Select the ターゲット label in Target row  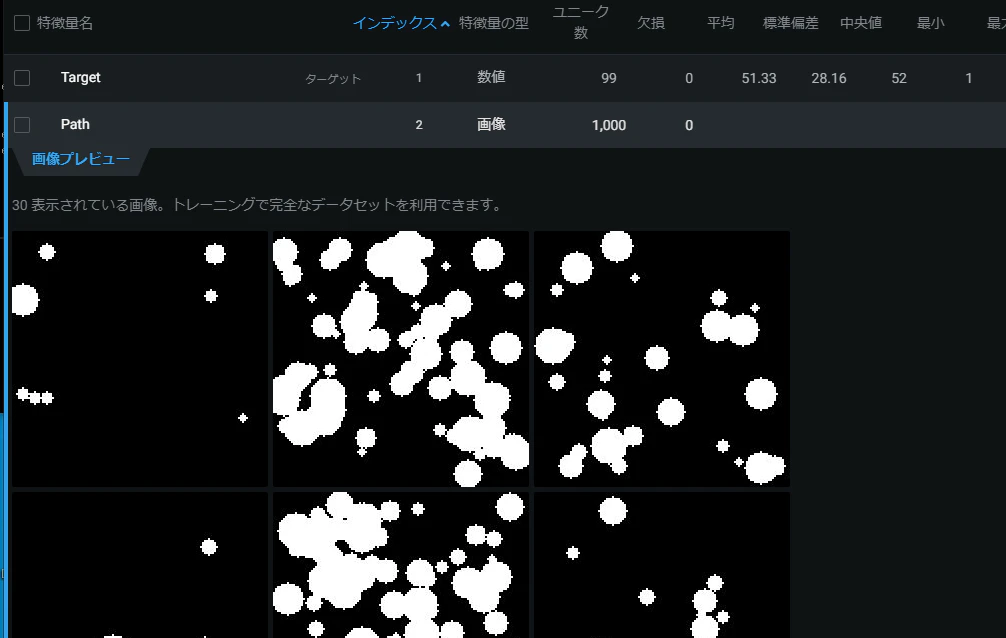tap(333, 78)
